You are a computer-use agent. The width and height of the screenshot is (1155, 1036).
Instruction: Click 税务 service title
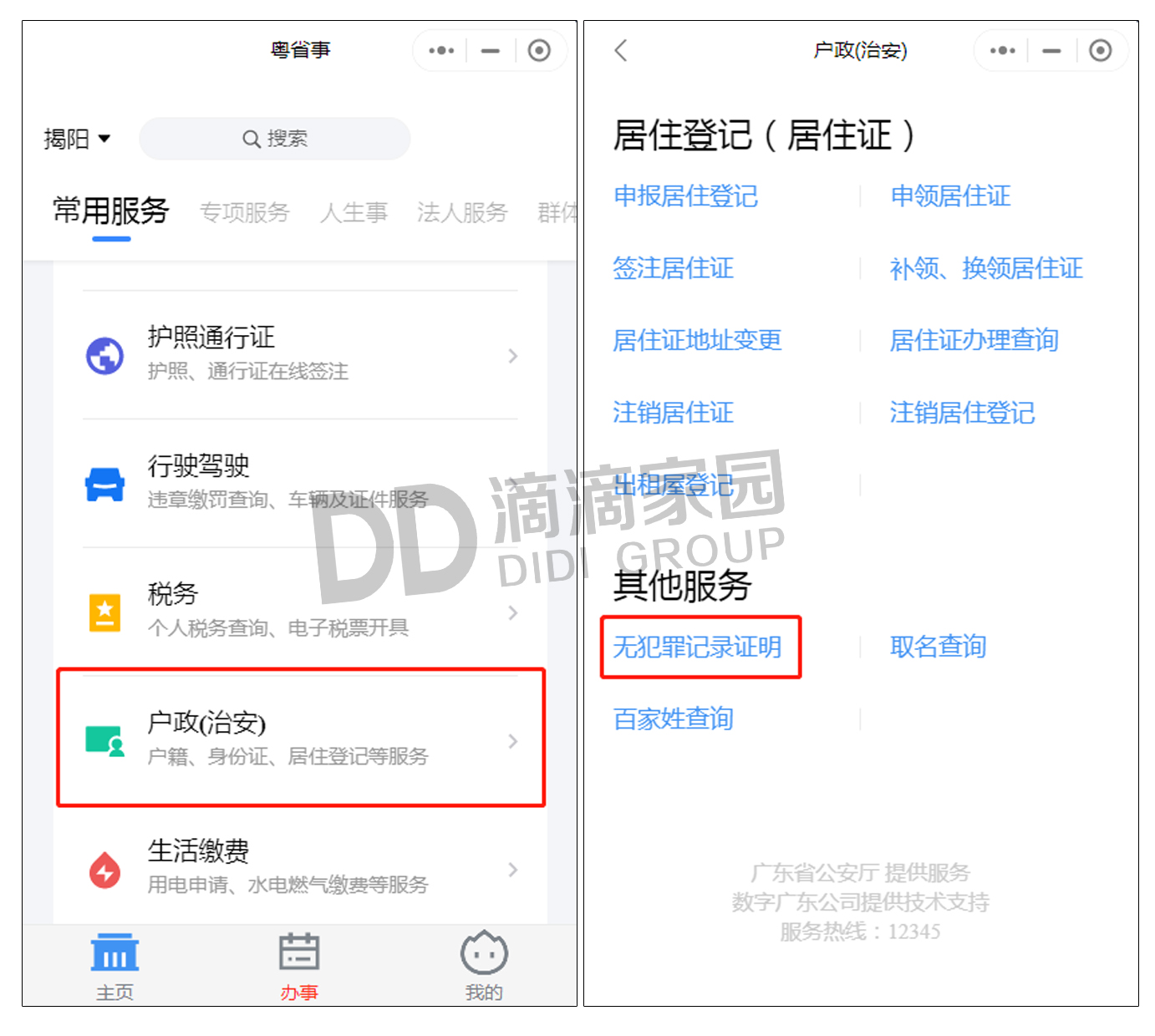(x=173, y=594)
